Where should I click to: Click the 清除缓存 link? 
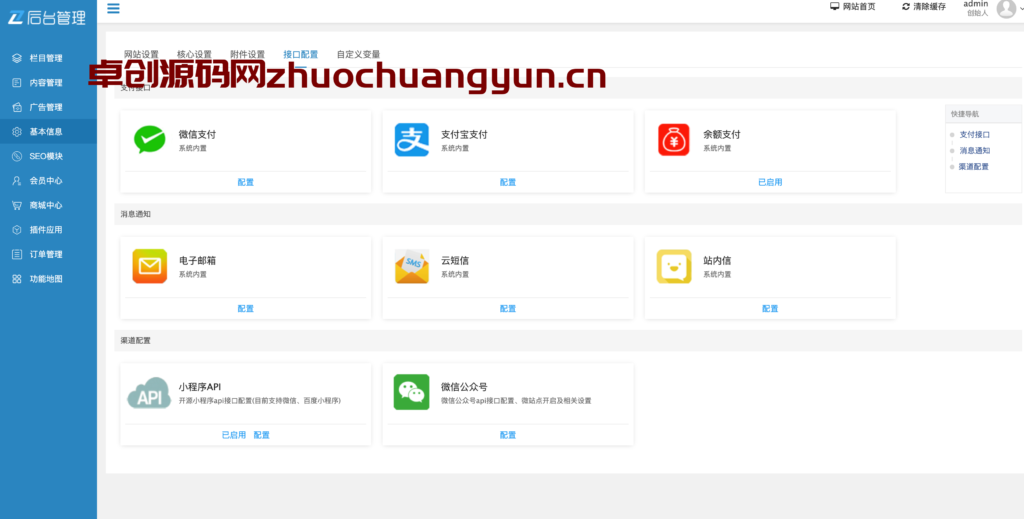929,7
